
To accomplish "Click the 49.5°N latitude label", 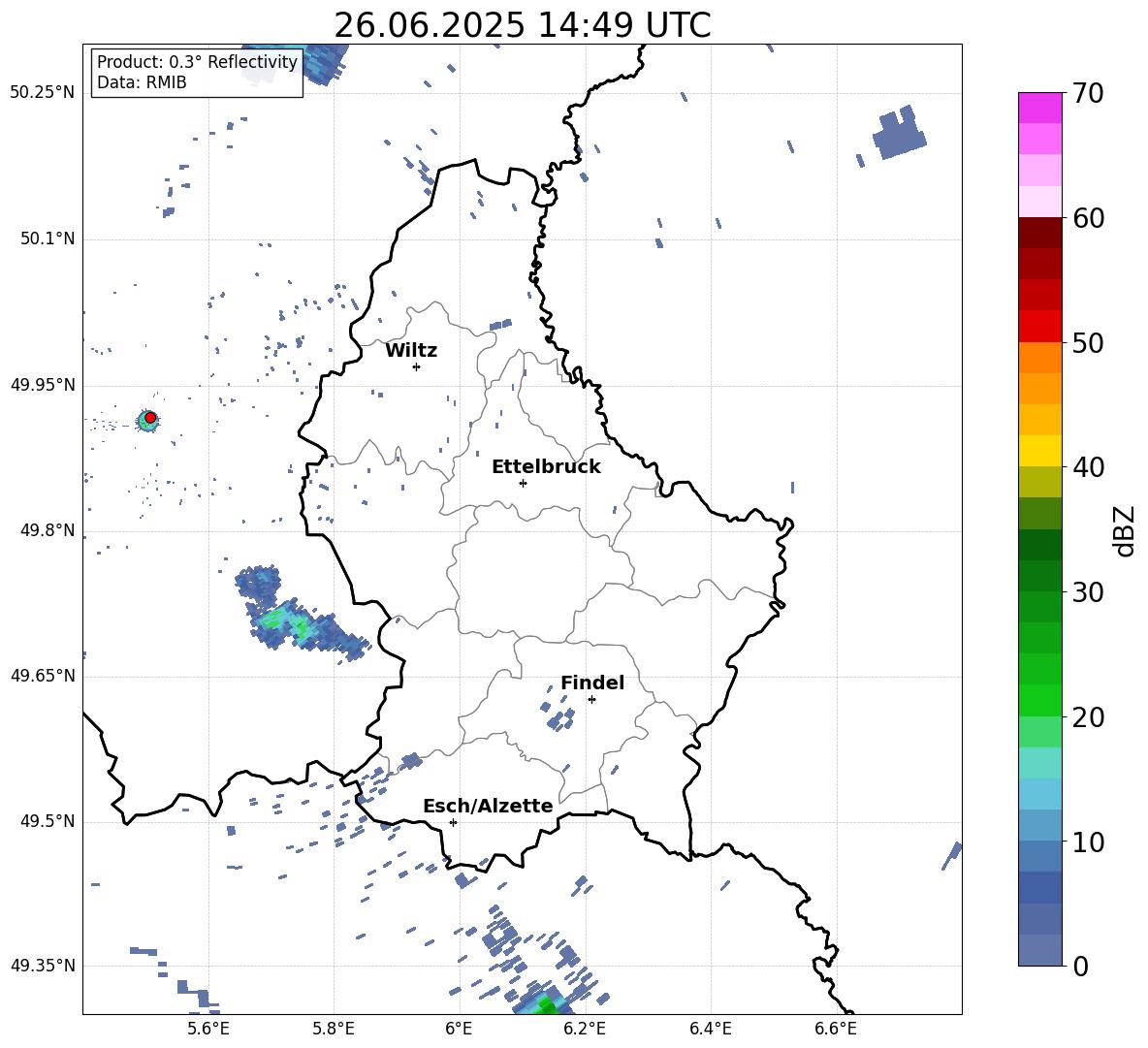I will point(47,821).
